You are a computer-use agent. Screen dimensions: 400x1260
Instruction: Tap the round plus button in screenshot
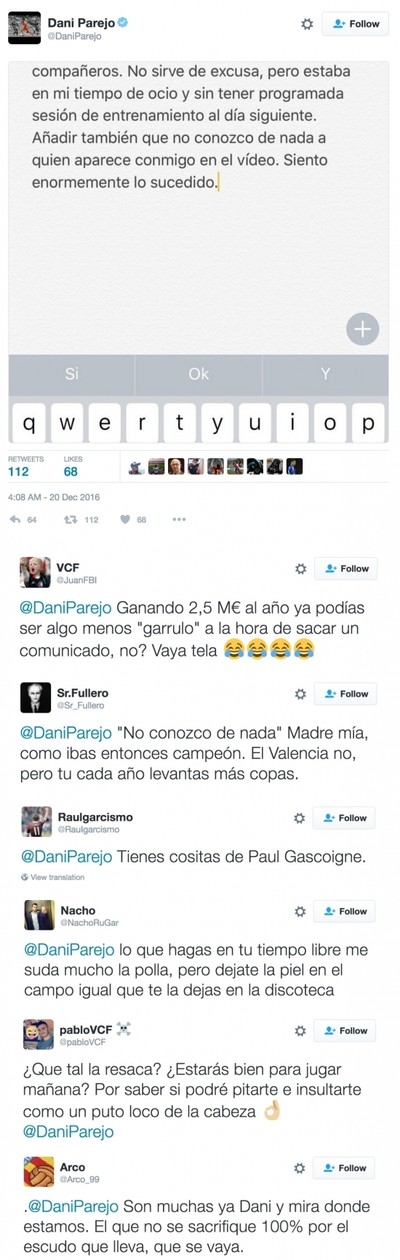362,328
